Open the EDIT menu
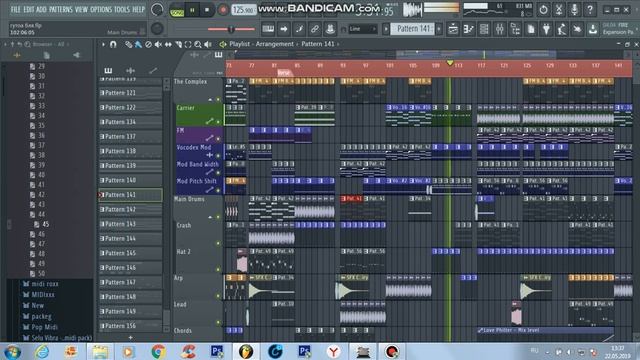Screen dimensions: 640x360 (29, 9)
